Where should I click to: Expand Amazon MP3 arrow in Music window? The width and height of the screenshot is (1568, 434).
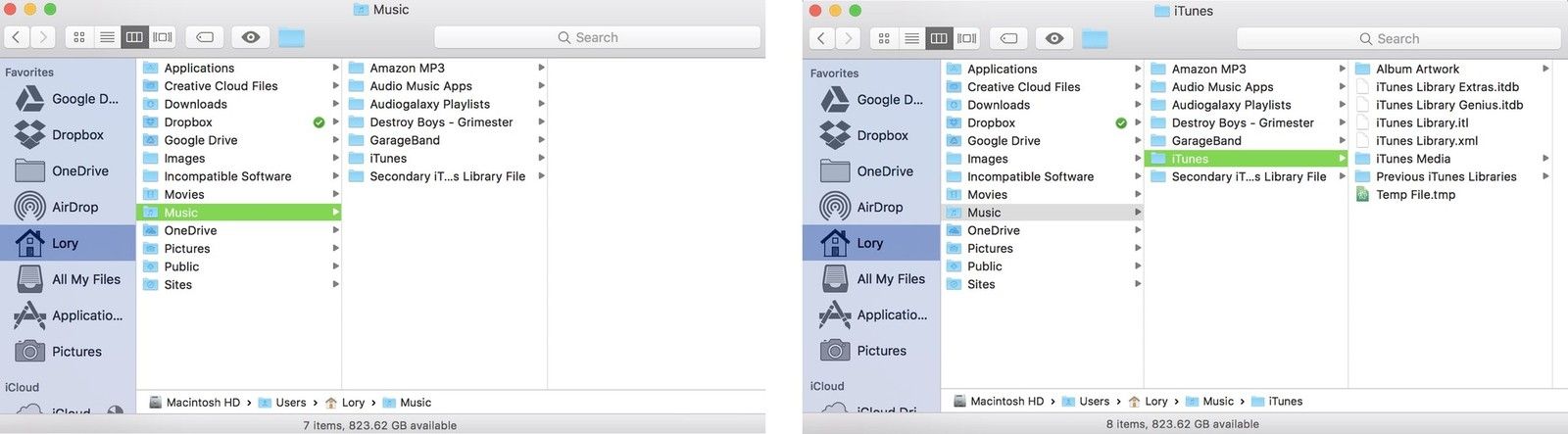(x=541, y=68)
